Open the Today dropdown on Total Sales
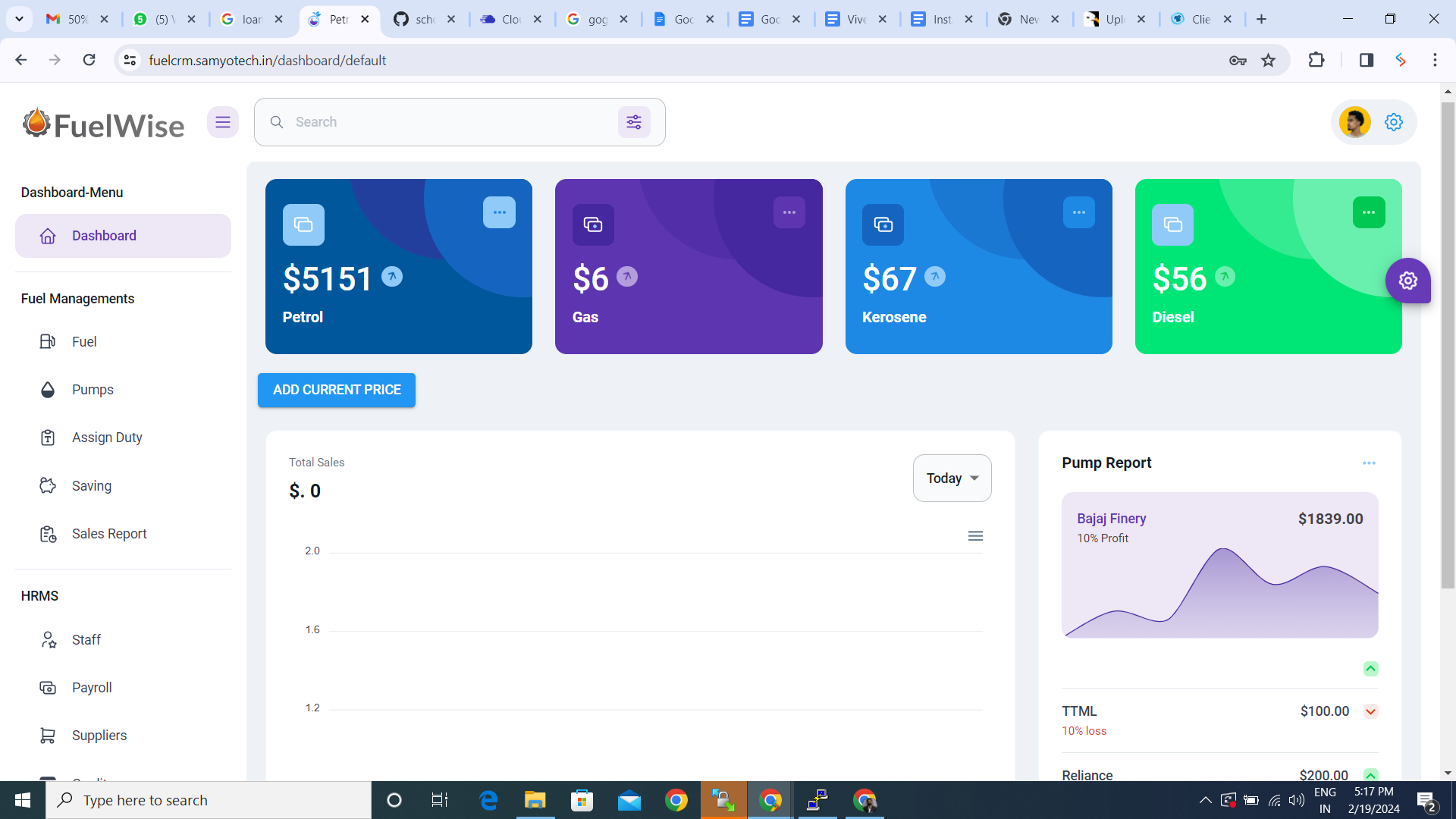1456x819 pixels. click(x=952, y=478)
